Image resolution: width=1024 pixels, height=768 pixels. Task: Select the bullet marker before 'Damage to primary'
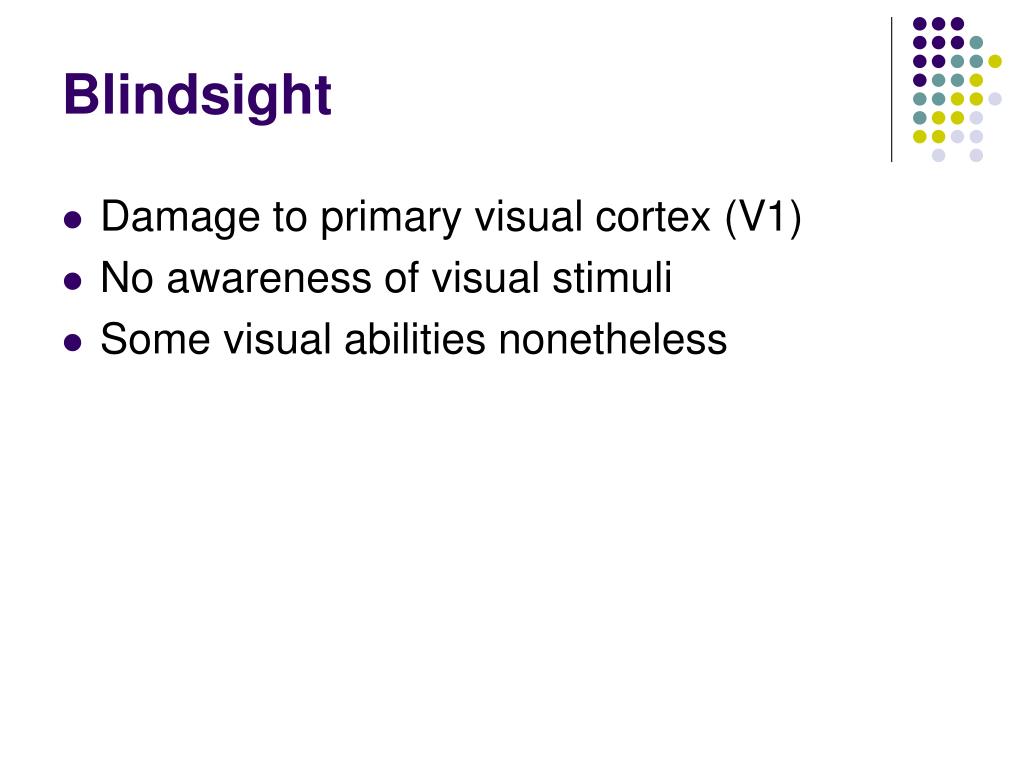tap(73, 219)
